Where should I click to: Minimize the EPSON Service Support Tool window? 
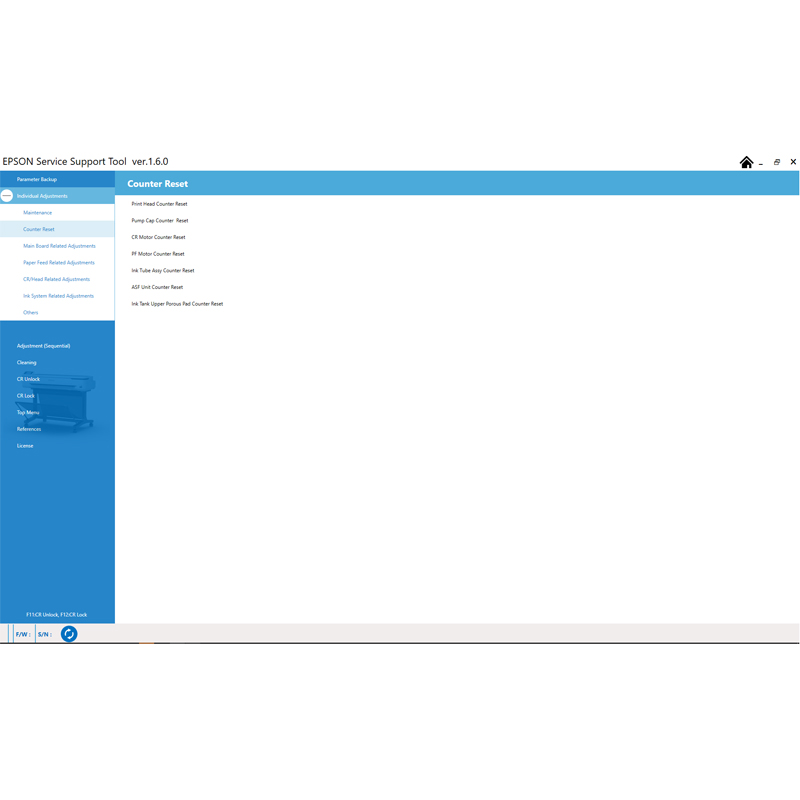[761, 163]
